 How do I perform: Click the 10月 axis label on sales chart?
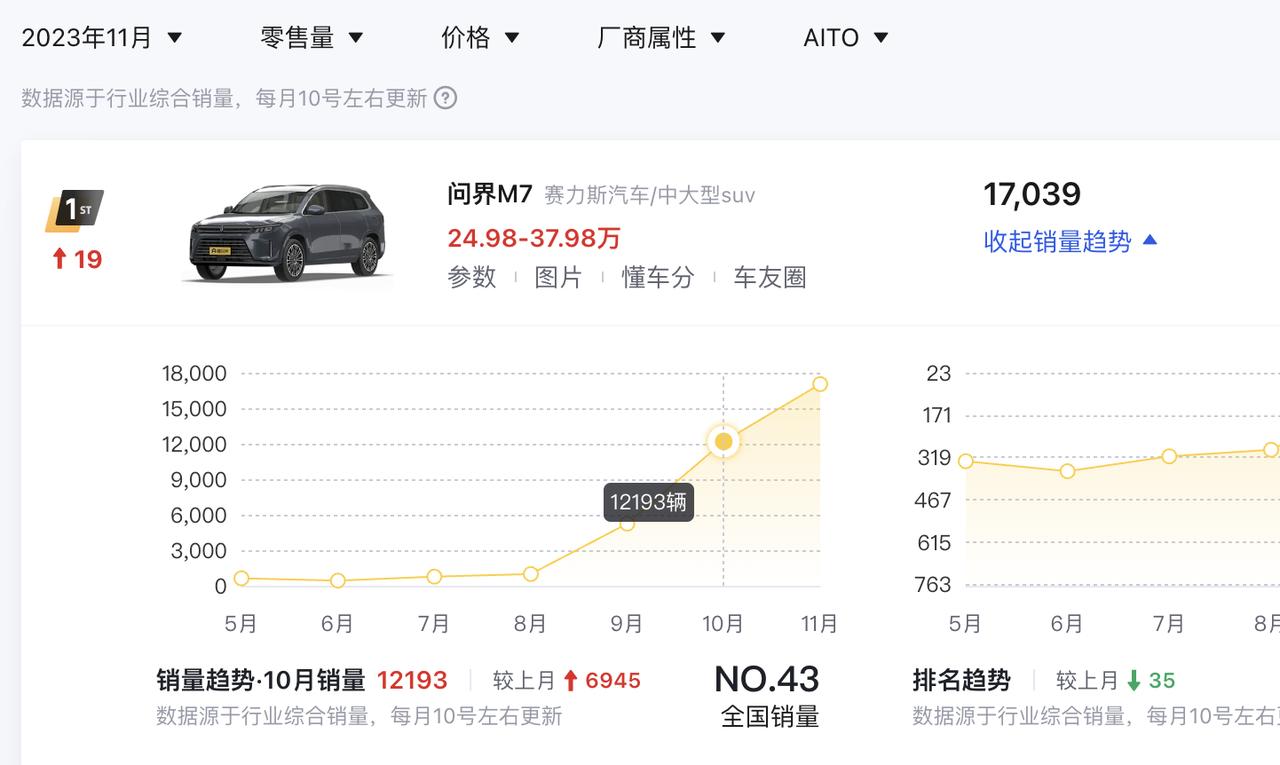coord(723,624)
